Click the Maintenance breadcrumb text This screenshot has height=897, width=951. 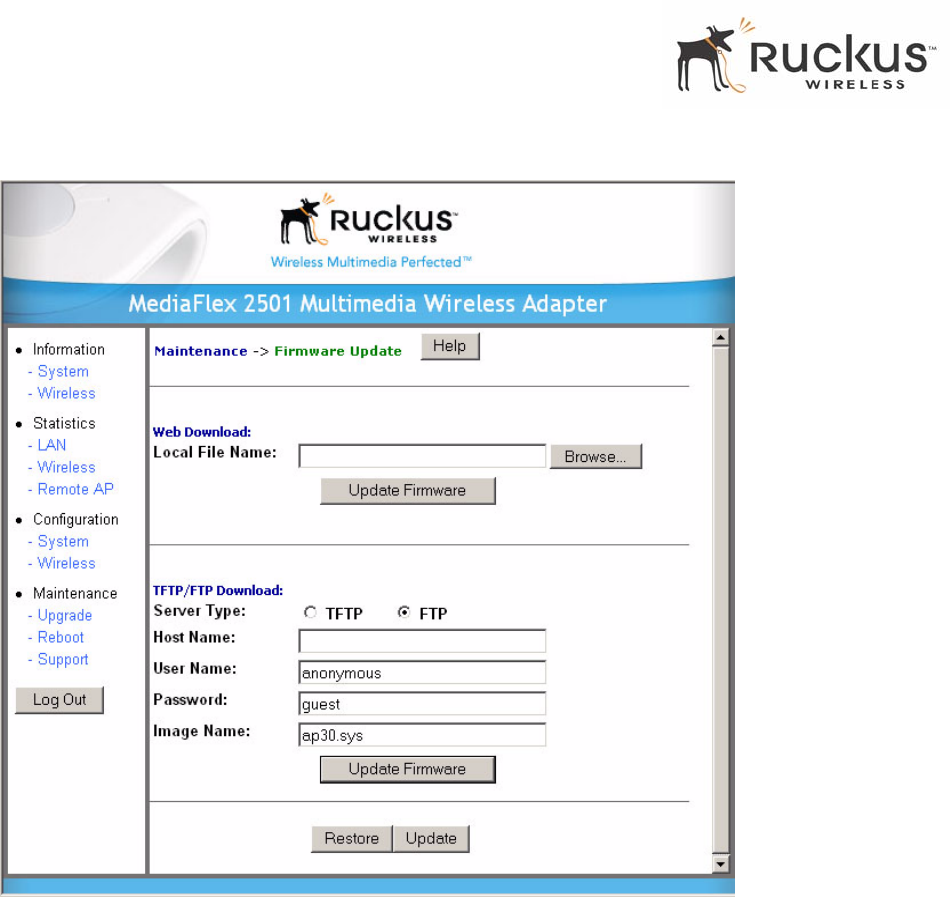click(x=201, y=351)
